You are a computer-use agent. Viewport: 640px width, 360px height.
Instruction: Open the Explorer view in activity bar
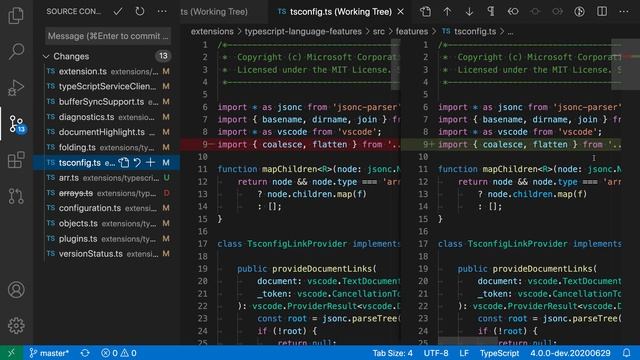(x=16, y=16)
